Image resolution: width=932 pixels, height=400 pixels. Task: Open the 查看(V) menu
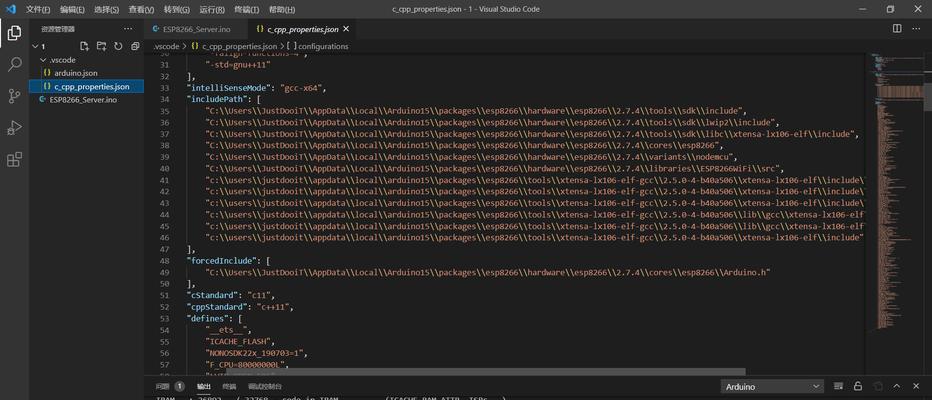pos(141,10)
